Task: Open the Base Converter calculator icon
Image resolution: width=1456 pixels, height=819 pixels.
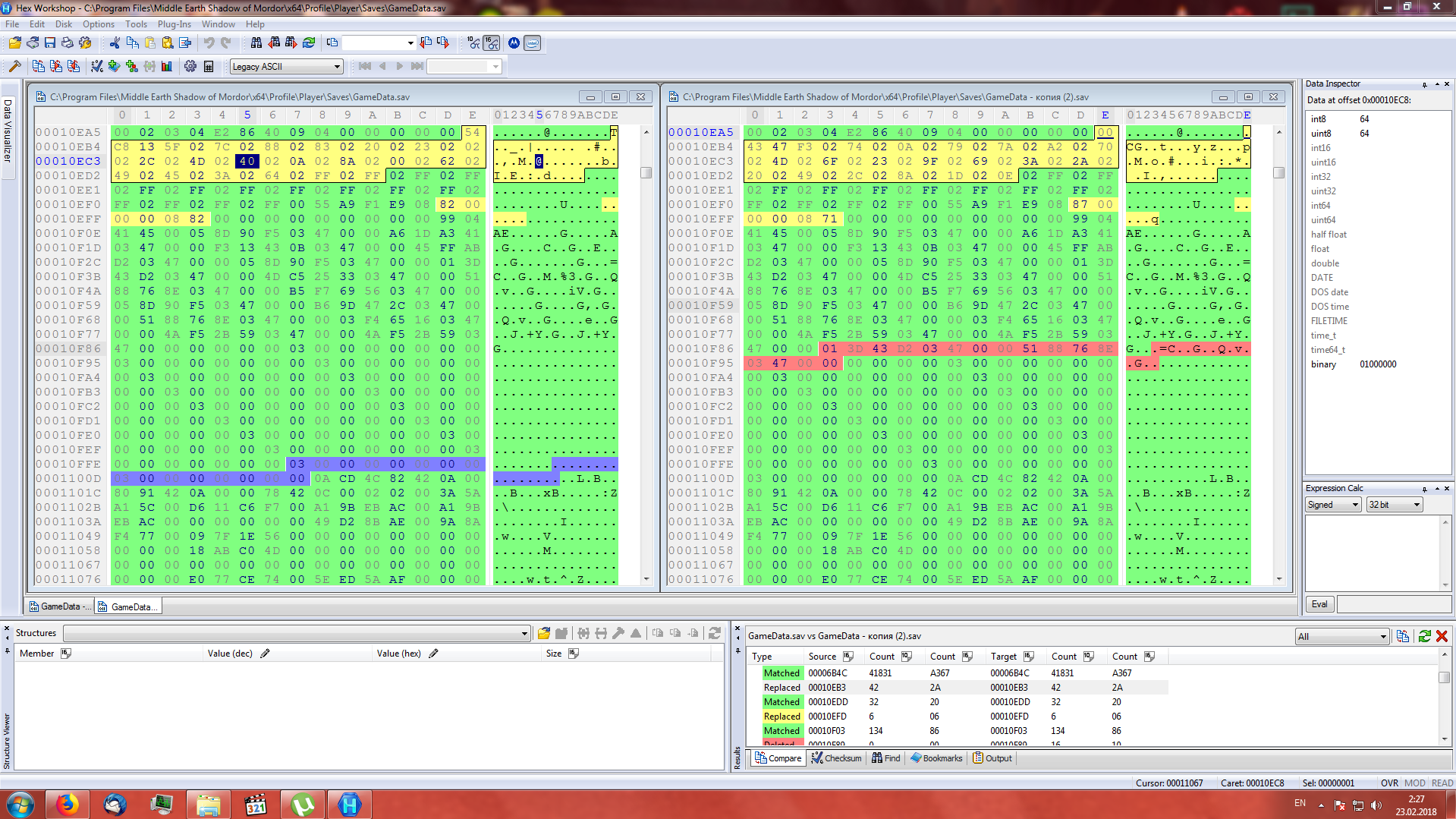Action: click(x=209, y=67)
